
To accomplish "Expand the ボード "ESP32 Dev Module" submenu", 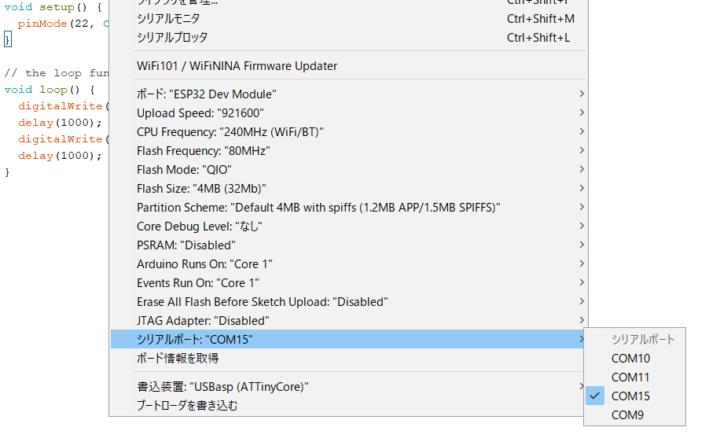I will (207, 94).
